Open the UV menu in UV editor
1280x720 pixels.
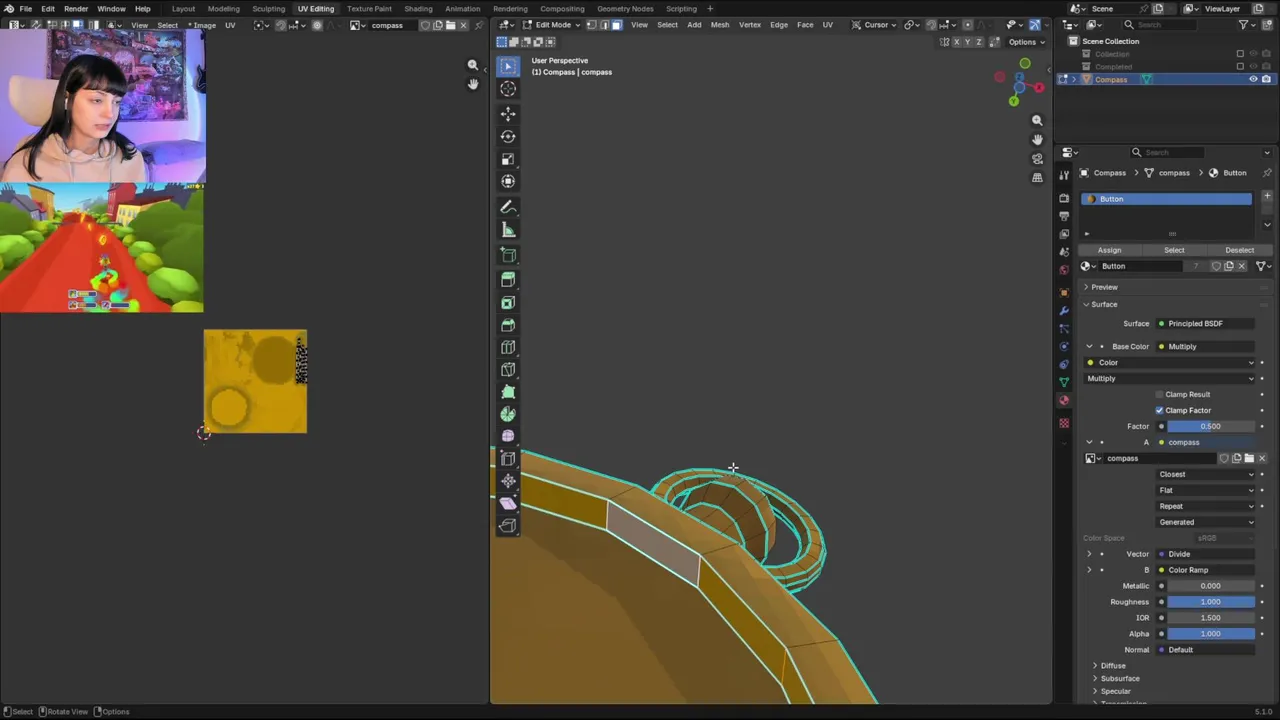click(230, 25)
